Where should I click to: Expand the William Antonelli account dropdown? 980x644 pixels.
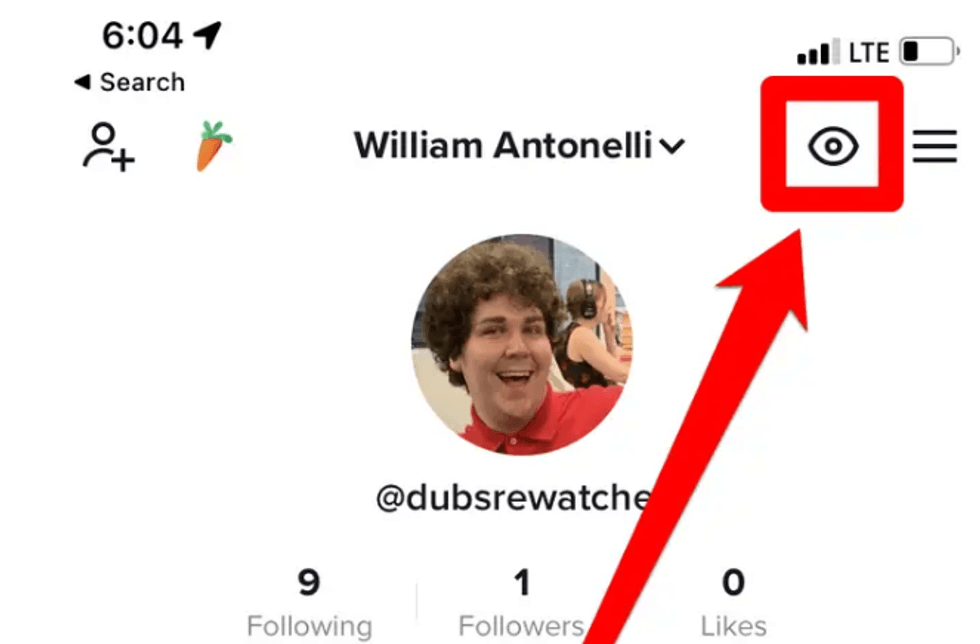tap(519, 146)
